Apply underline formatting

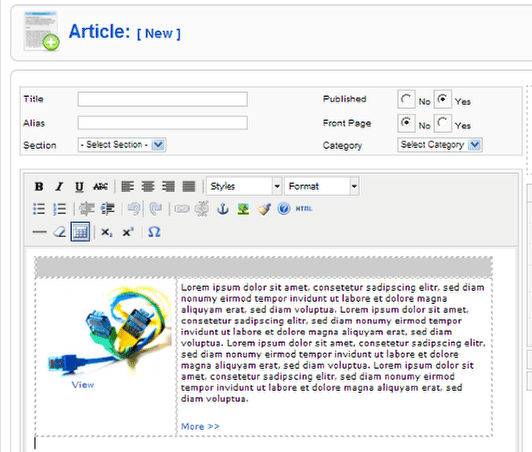(x=79, y=186)
